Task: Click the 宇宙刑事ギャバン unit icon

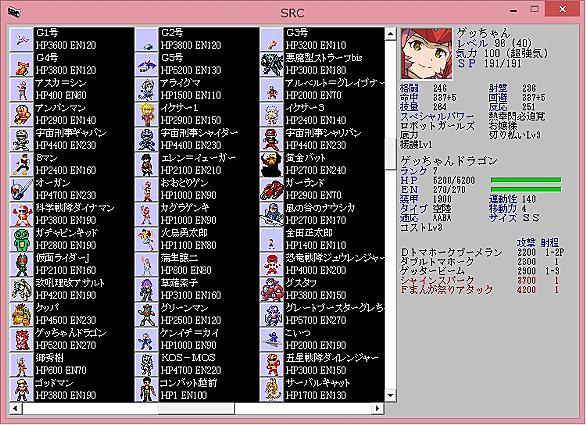Action: pos(21,139)
